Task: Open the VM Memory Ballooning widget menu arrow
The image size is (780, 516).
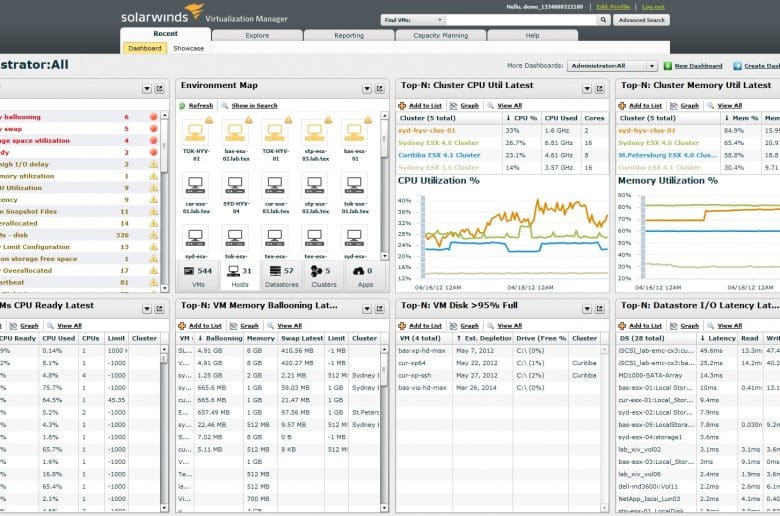Action: point(367,309)
